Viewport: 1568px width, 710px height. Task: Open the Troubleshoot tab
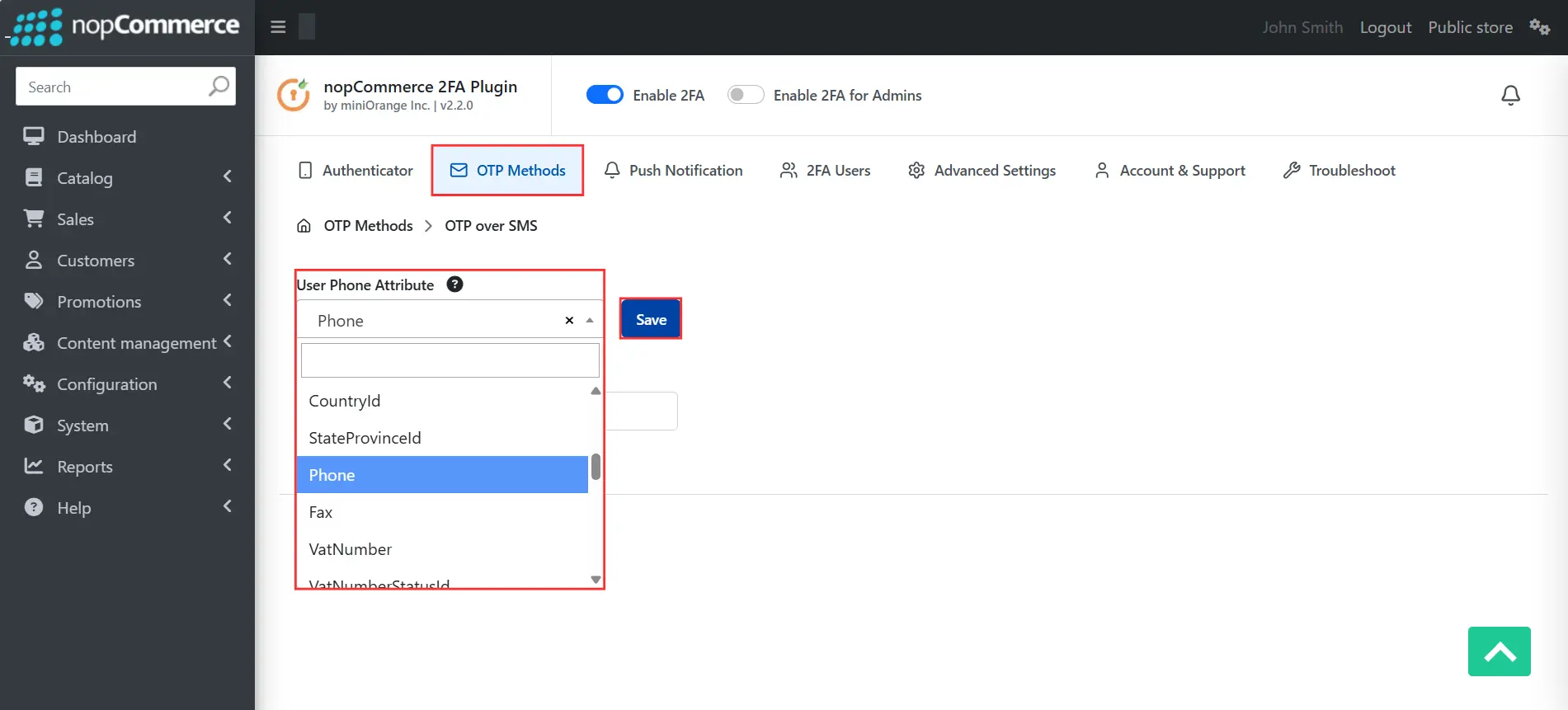click(x=1340, y=171)
